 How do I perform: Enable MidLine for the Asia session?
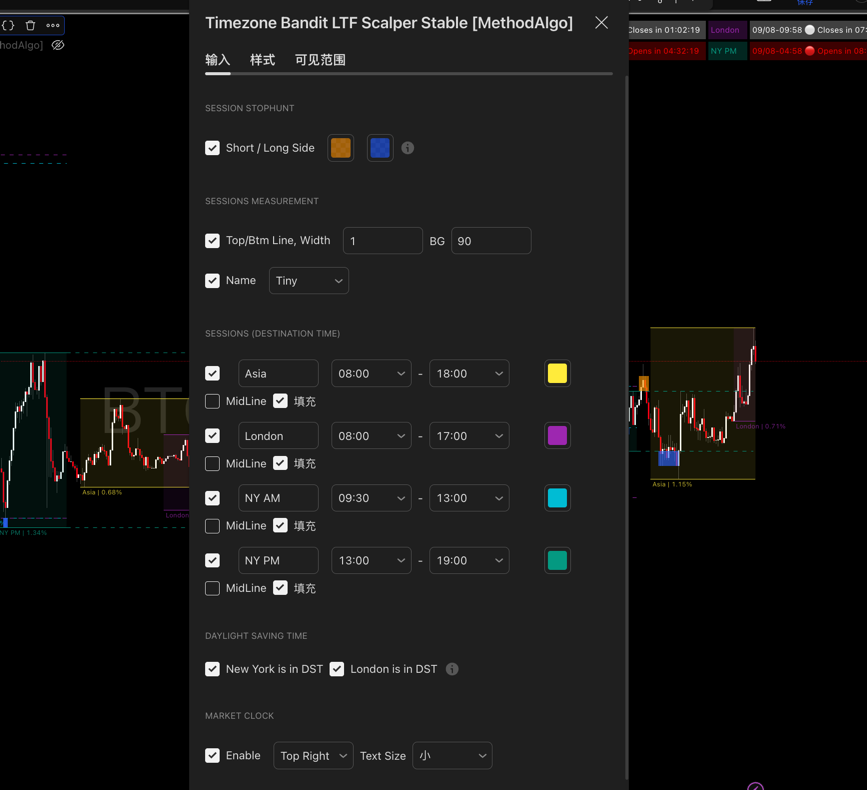pyautogui.click(x=213, y=401)
